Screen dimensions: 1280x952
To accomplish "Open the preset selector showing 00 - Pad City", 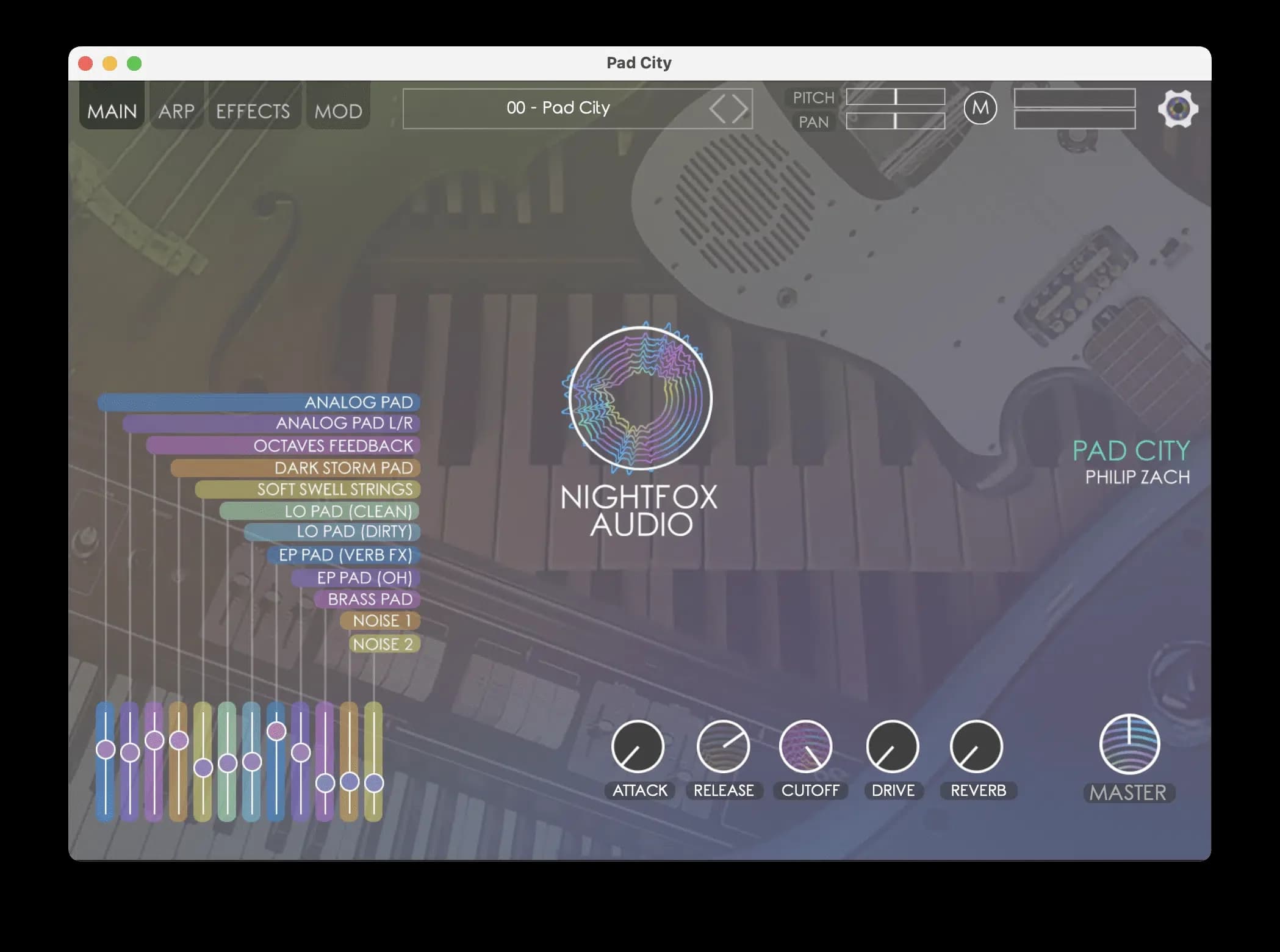I will pos(558,108).
